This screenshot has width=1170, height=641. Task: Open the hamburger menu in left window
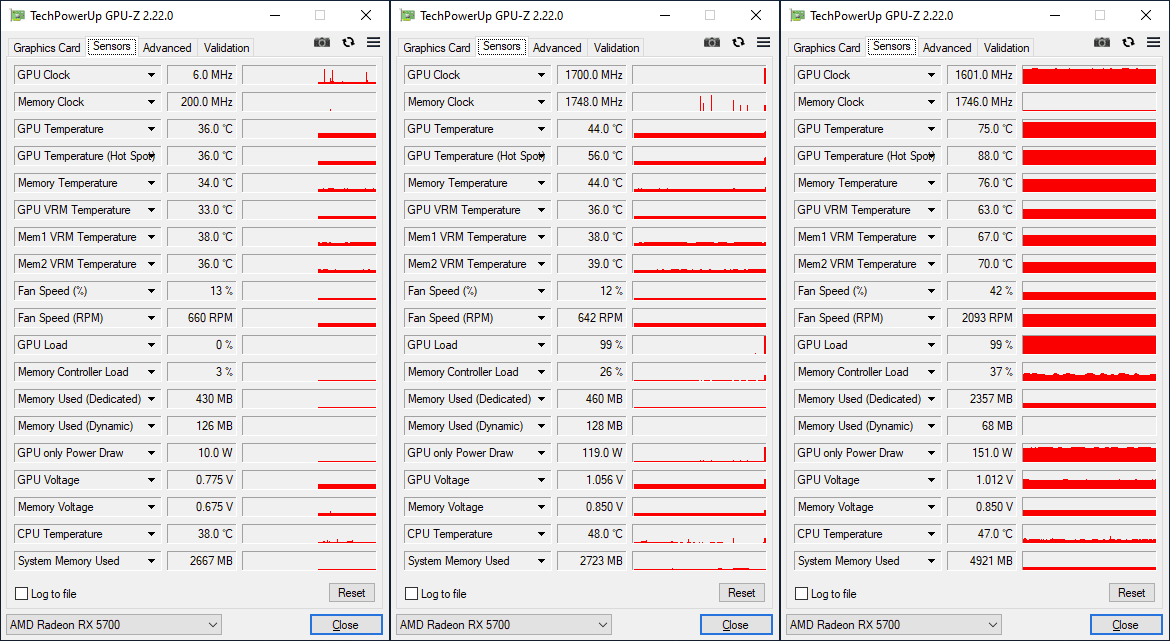373,42
